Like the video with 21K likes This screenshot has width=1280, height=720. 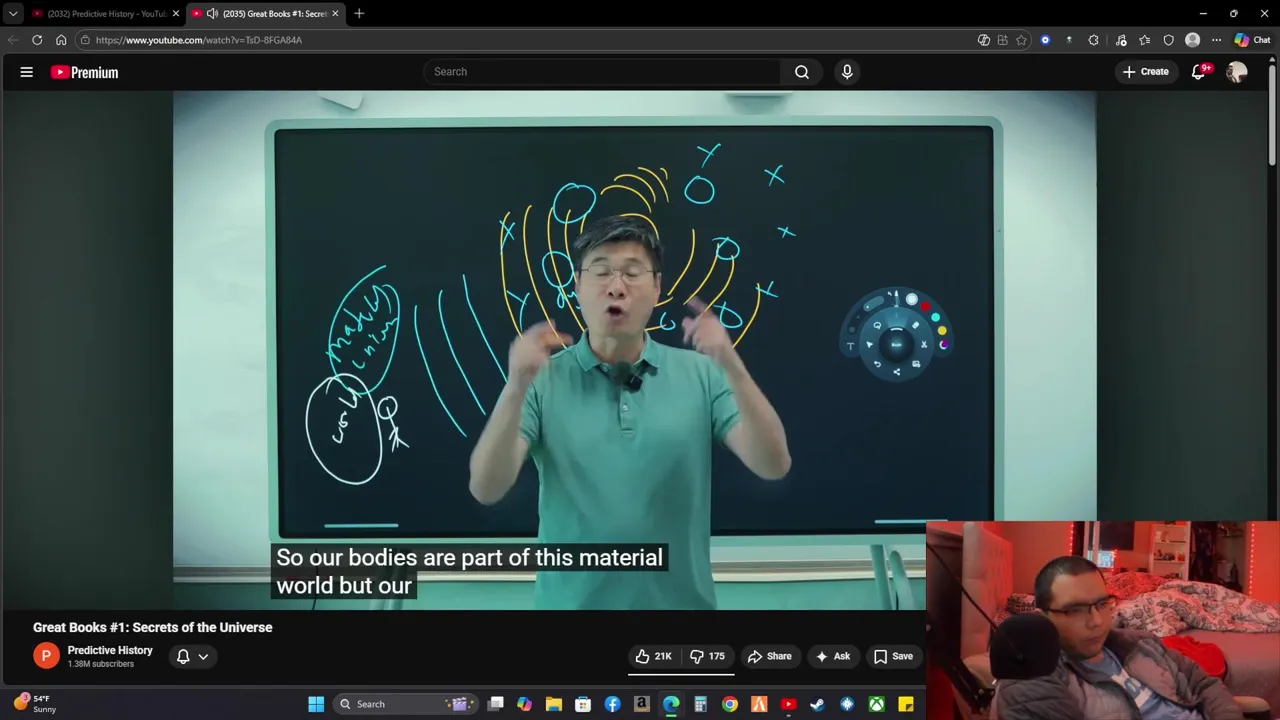click(653, 656)
